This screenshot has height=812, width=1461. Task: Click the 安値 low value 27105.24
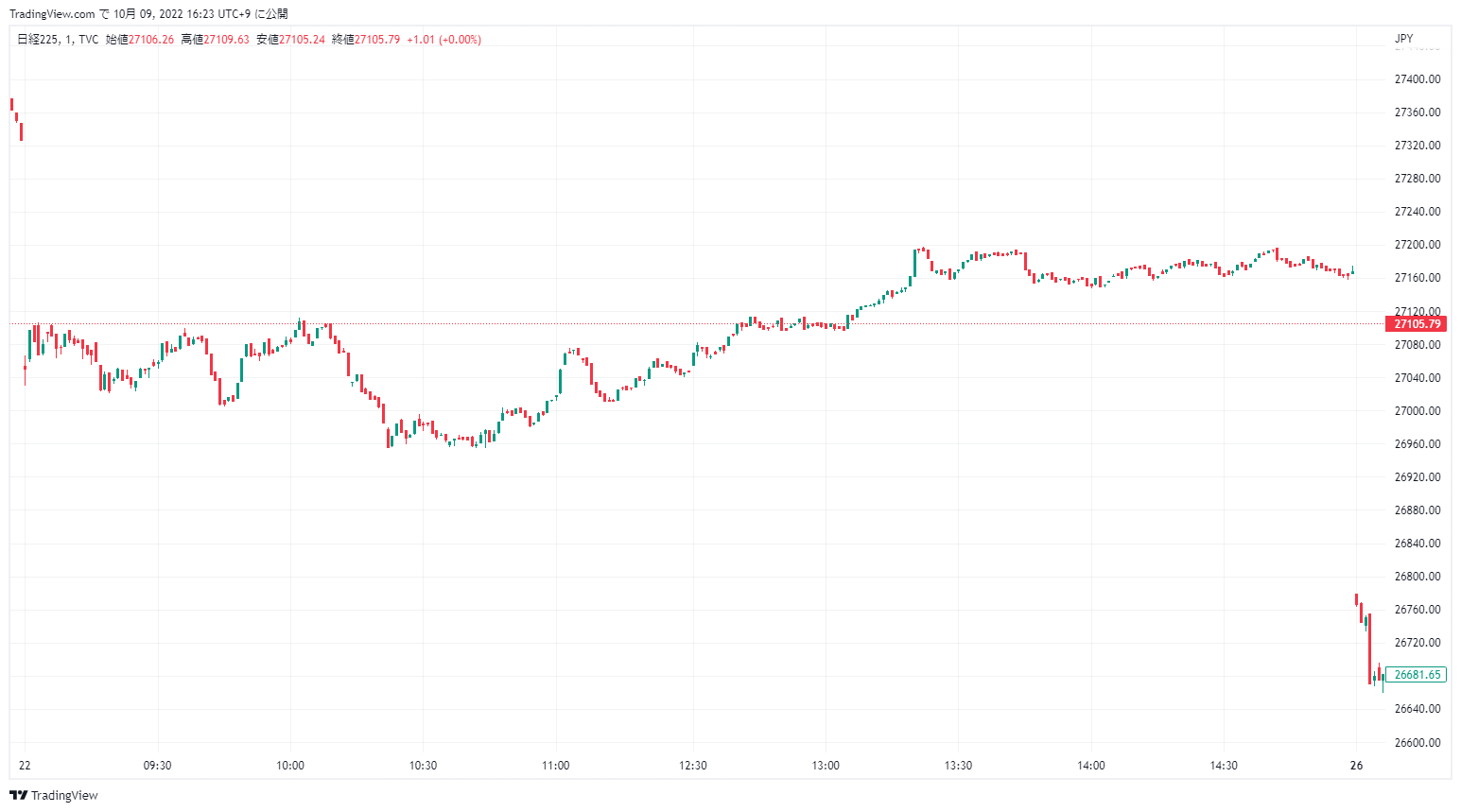[302, 40]
